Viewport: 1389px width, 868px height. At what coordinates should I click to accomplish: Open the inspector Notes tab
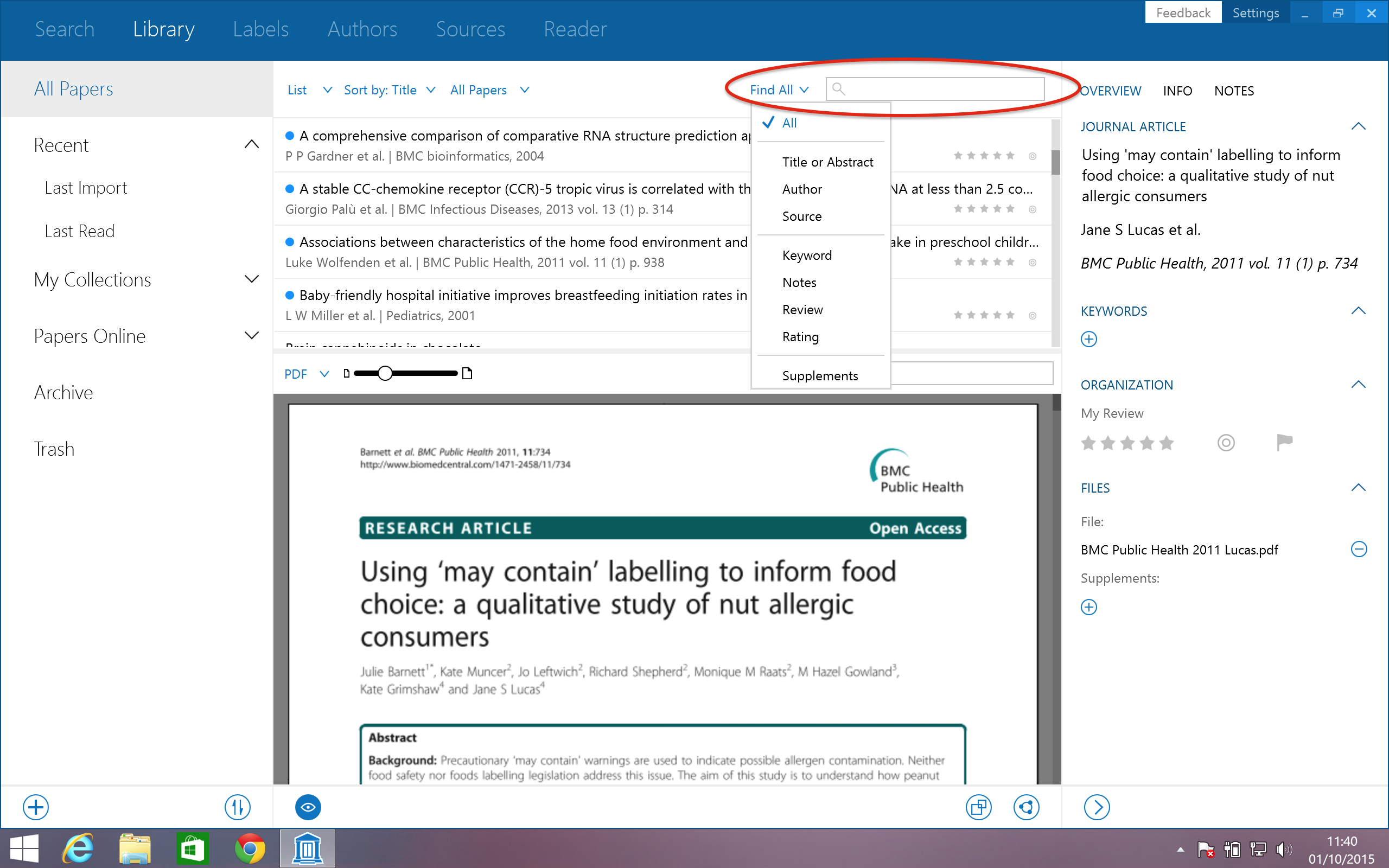coord(1234,91)
